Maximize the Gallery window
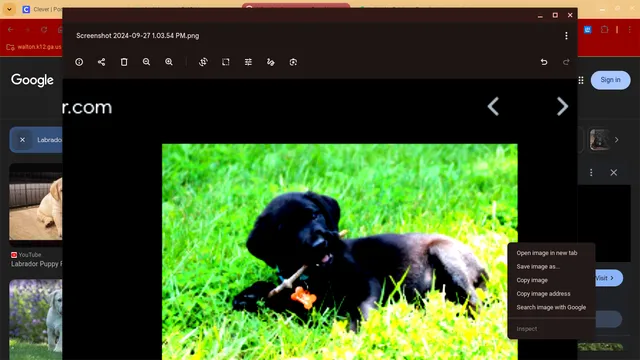640x360 pixels. 555,16
